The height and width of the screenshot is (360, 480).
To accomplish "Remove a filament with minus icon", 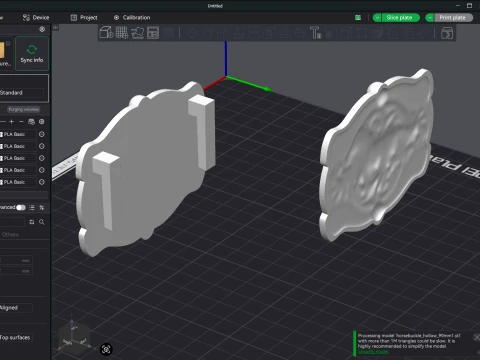I will (x=21, y=122).
